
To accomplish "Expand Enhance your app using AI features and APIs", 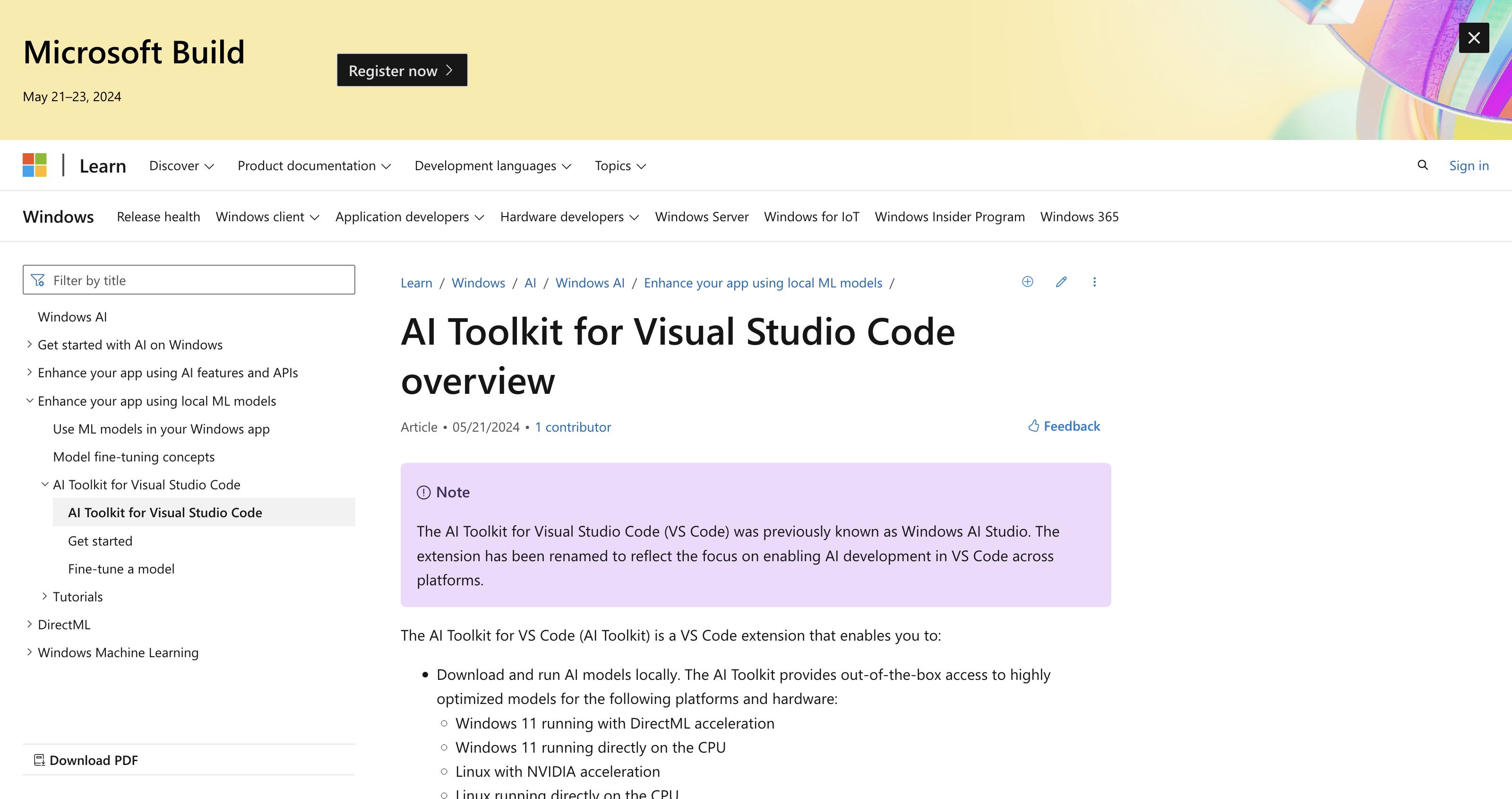I will (29, 373).
